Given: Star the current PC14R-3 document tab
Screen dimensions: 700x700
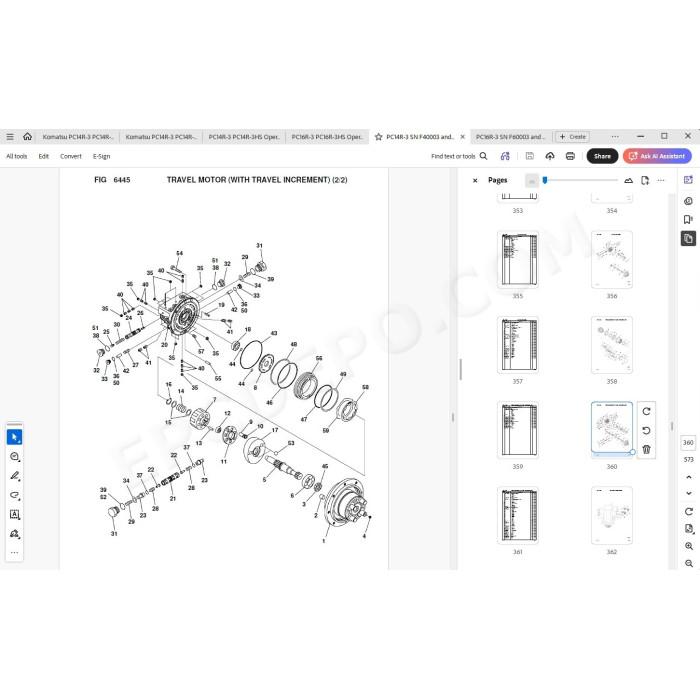Looking at the screenshot, I should pos(379,137).
